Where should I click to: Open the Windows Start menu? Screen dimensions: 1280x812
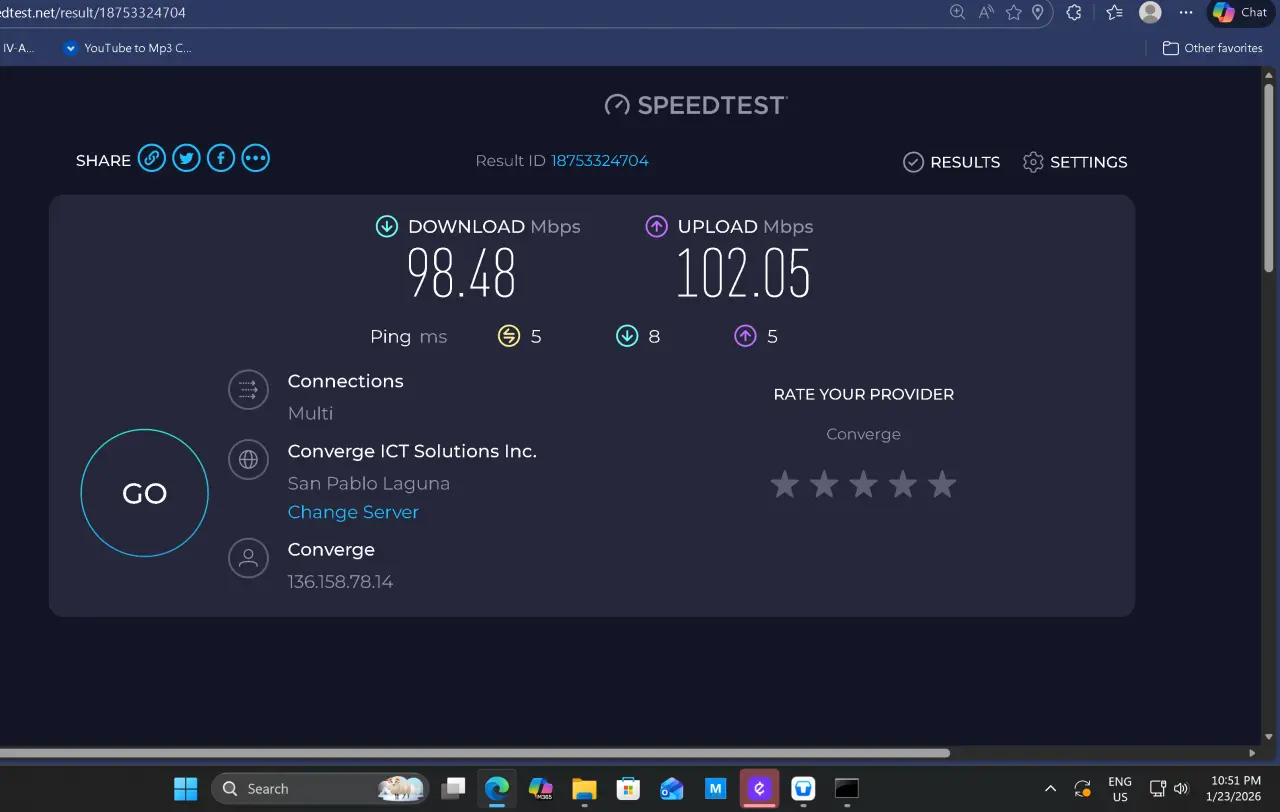pos(186,789)
